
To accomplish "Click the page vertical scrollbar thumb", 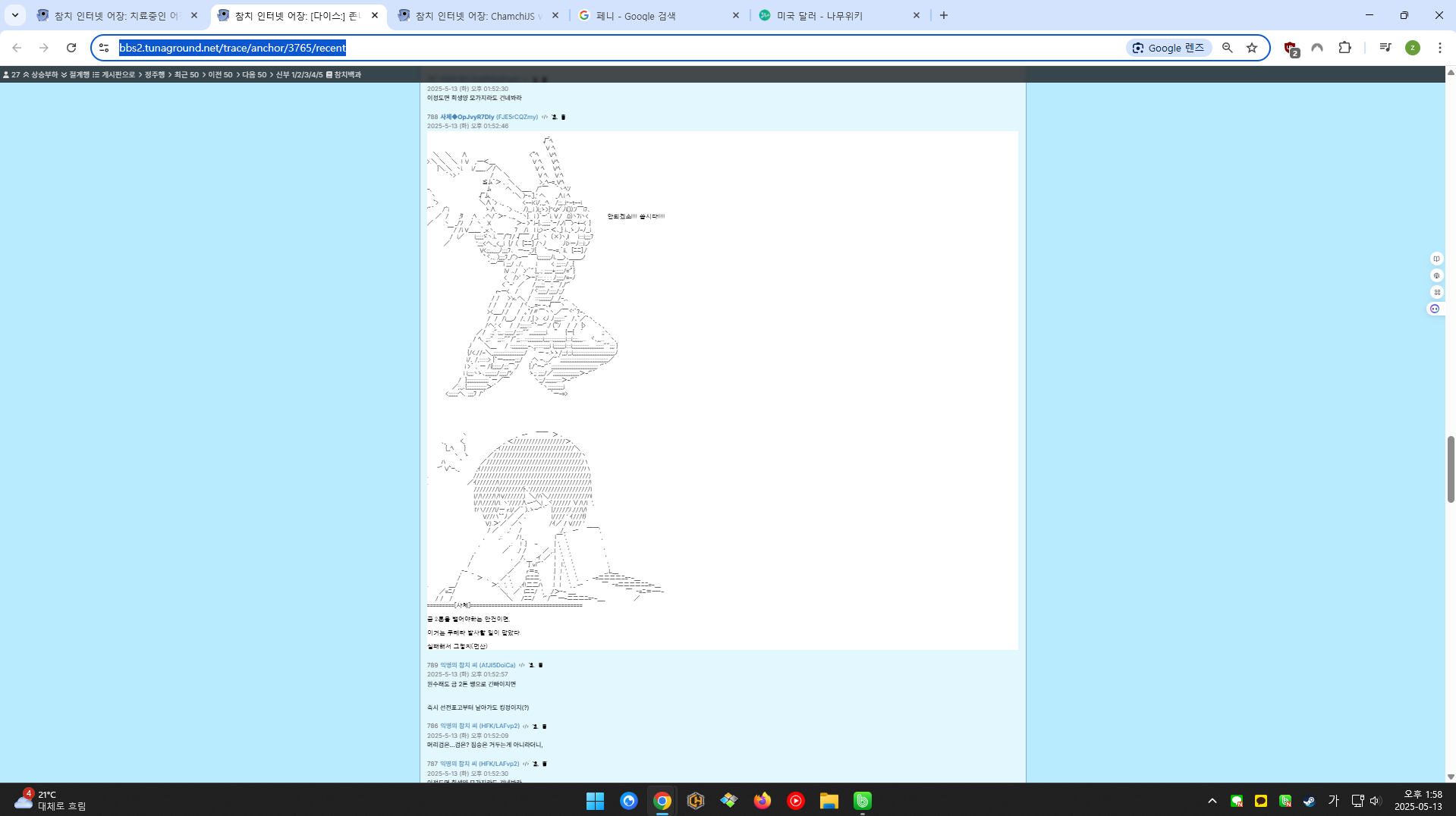I will 1450,469.
